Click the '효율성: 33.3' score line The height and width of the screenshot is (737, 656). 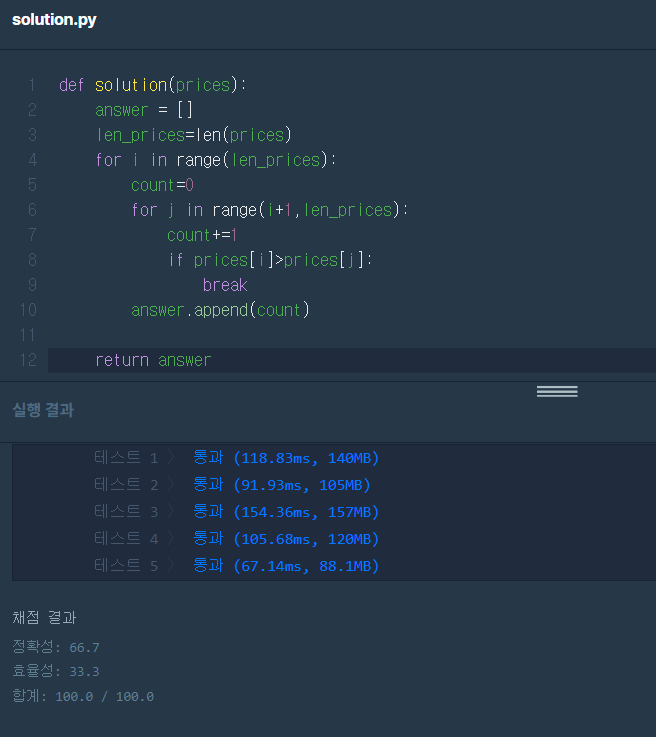click(56, 671)
